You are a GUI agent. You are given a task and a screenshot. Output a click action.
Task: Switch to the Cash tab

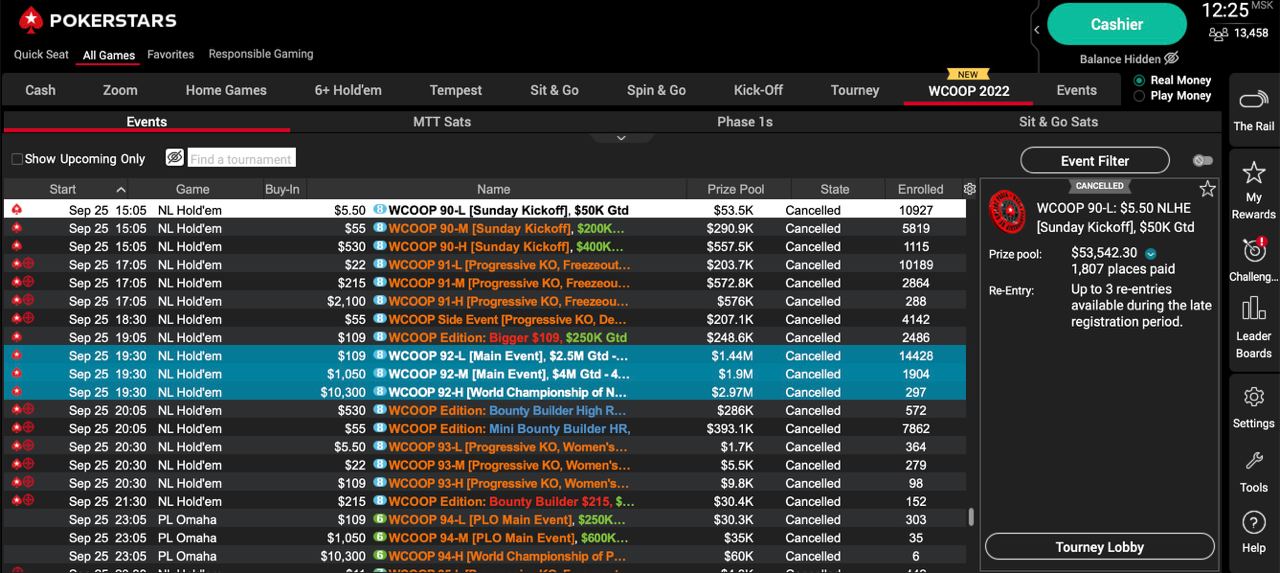(40, 90)
